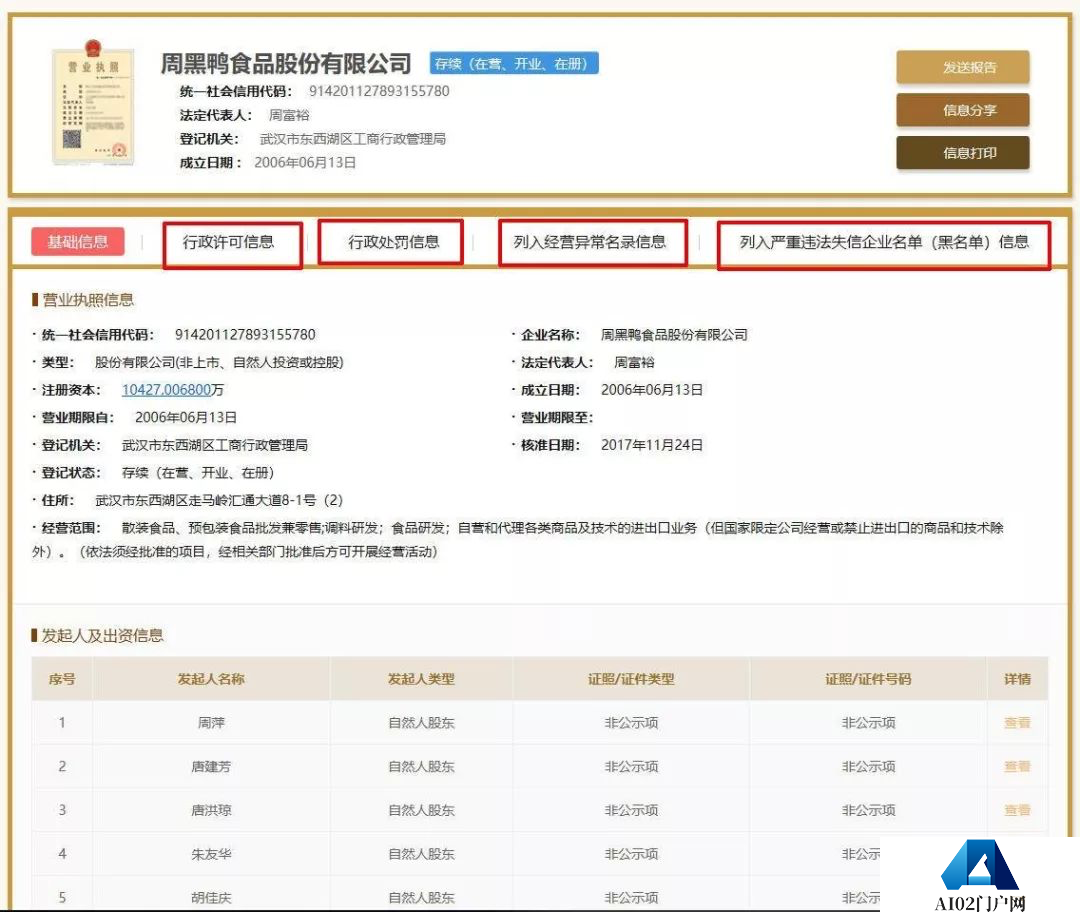This screenshot has height=912, width=1080.
Task: Click the company title 周黑鸭食品股份有限公司
Action: [x=286, y=63]
